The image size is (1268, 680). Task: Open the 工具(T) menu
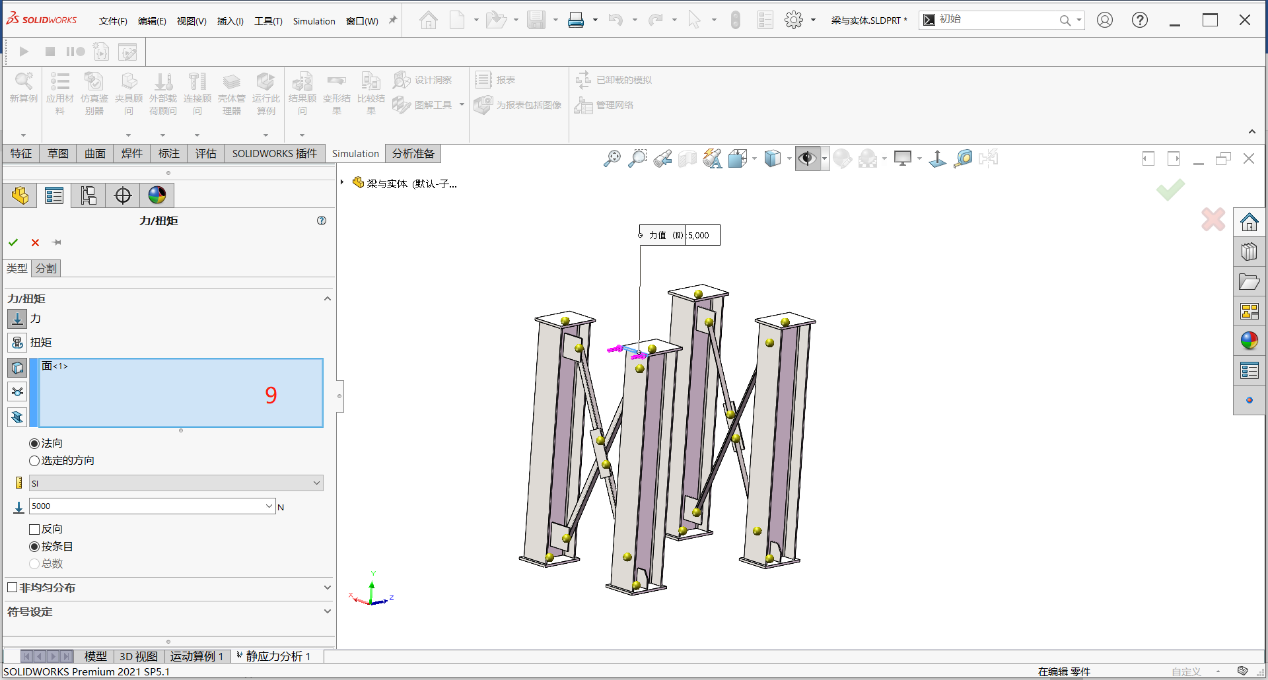268,21
